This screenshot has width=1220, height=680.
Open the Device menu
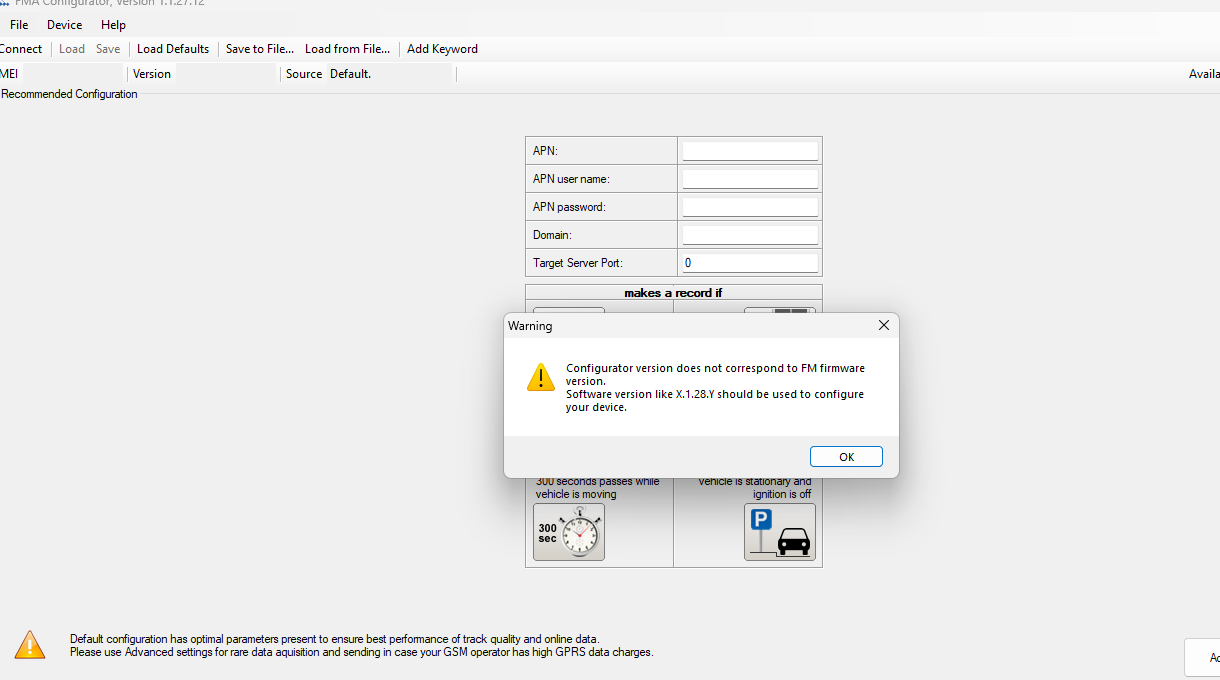(65, 25)
